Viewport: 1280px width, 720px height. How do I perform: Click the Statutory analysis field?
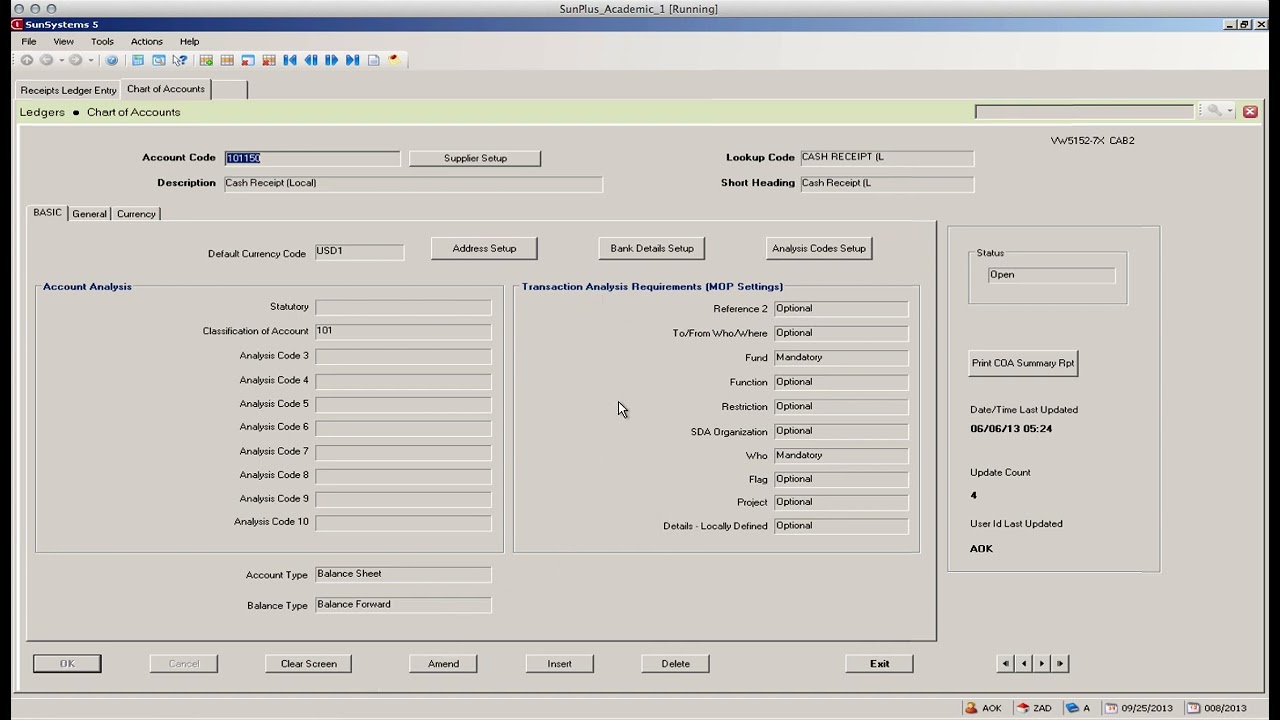click(x=403, y=307)
